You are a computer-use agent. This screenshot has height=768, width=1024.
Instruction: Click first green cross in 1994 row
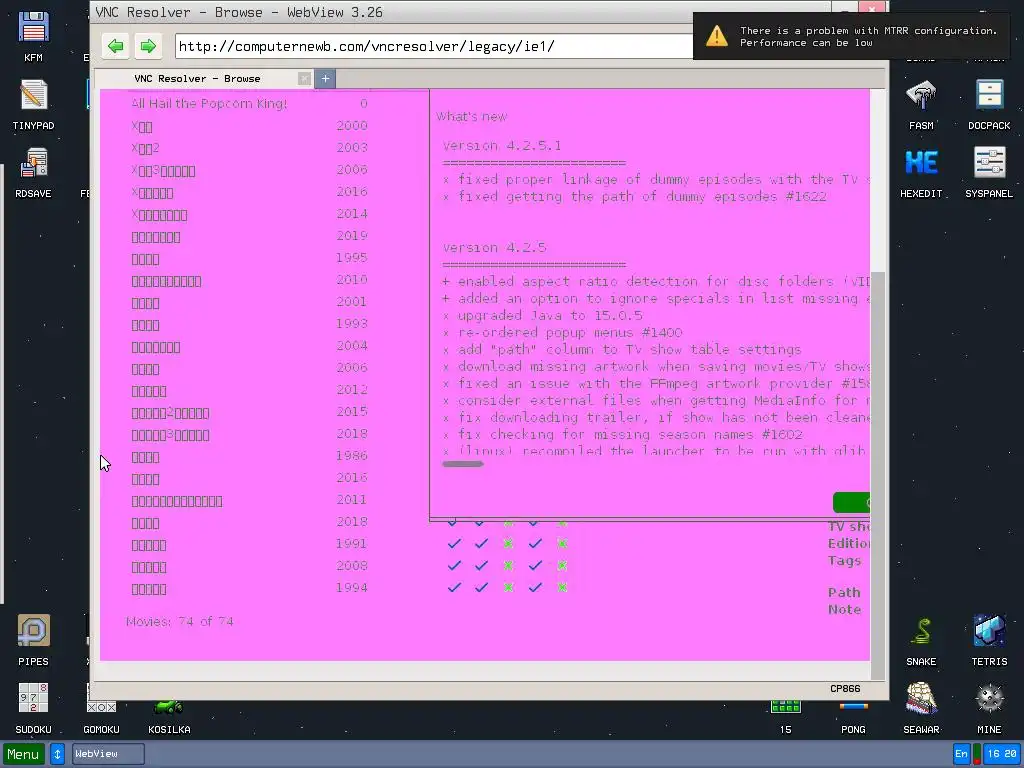click(508, 588)
